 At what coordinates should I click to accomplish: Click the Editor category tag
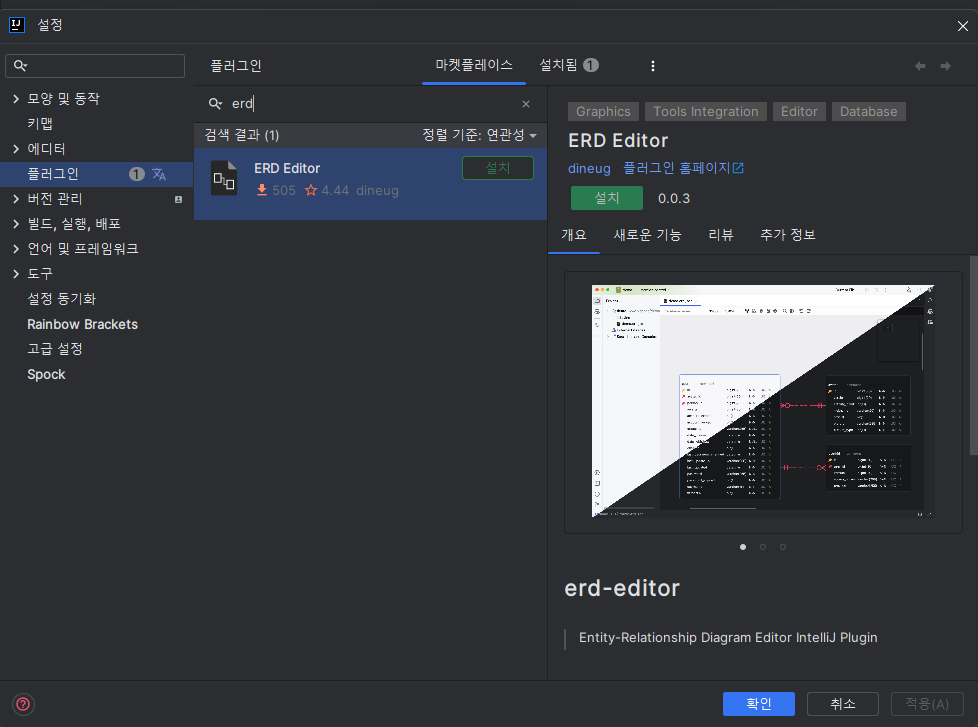(799, 112)
